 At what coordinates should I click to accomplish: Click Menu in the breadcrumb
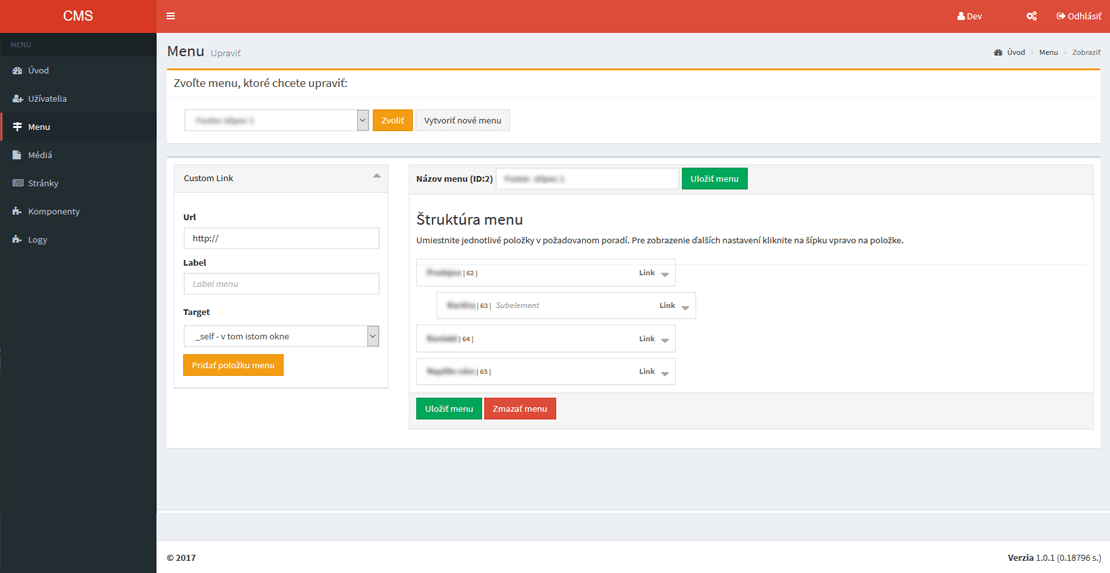[x=1048, y=52]
